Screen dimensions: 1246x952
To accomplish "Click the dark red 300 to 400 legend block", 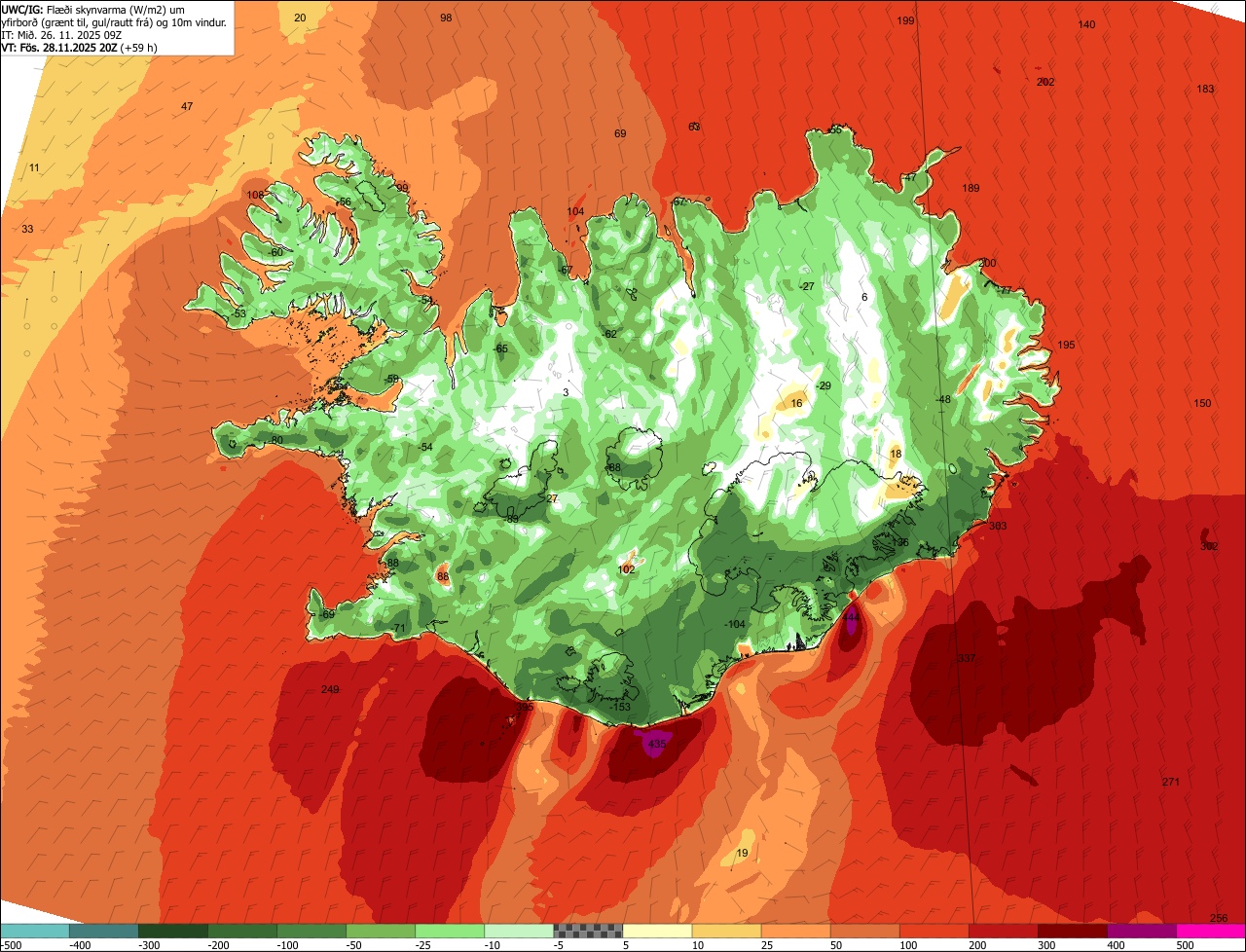I will (x=1073, y=931).
